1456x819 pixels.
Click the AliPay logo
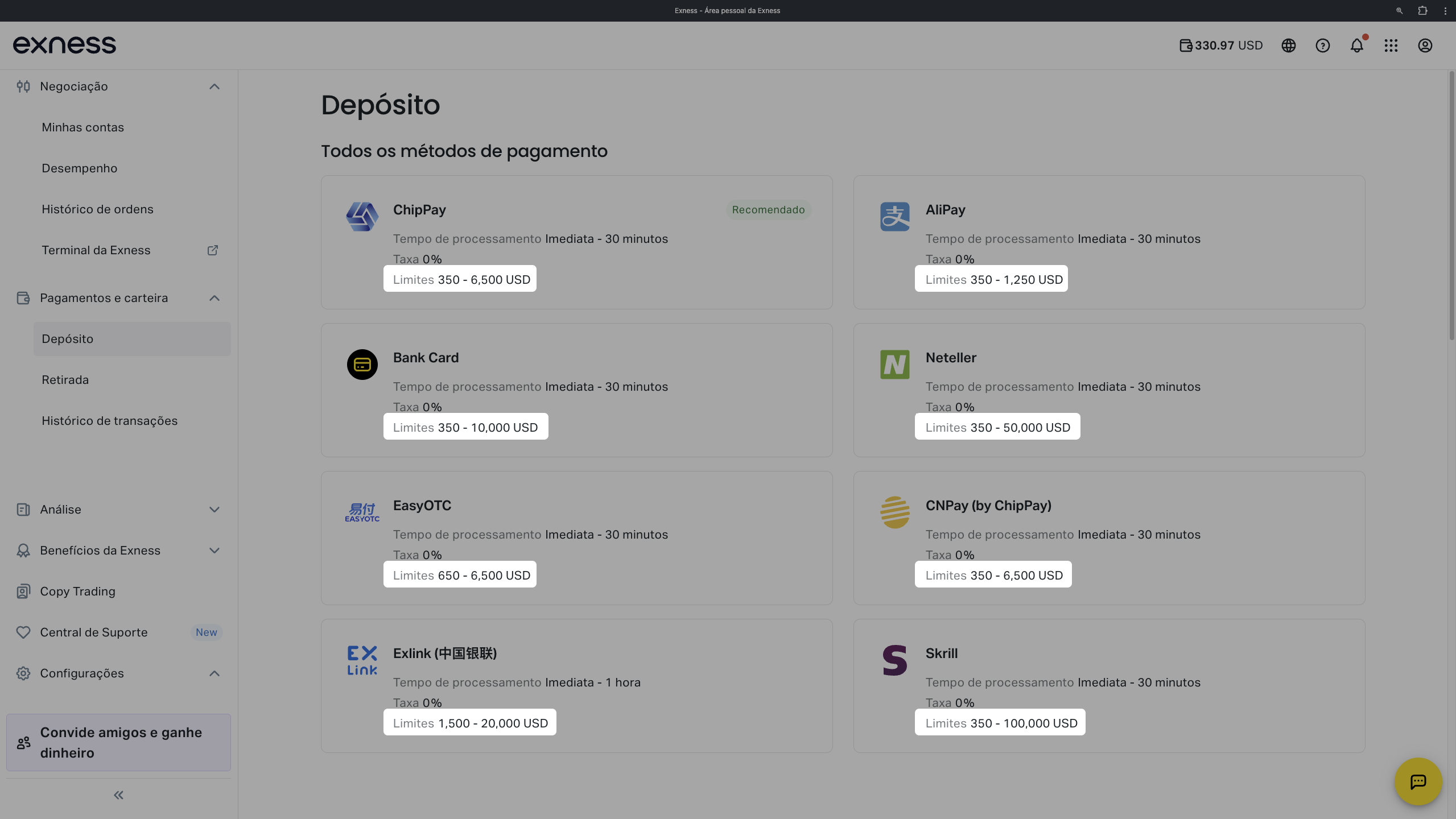coord(895,217)
